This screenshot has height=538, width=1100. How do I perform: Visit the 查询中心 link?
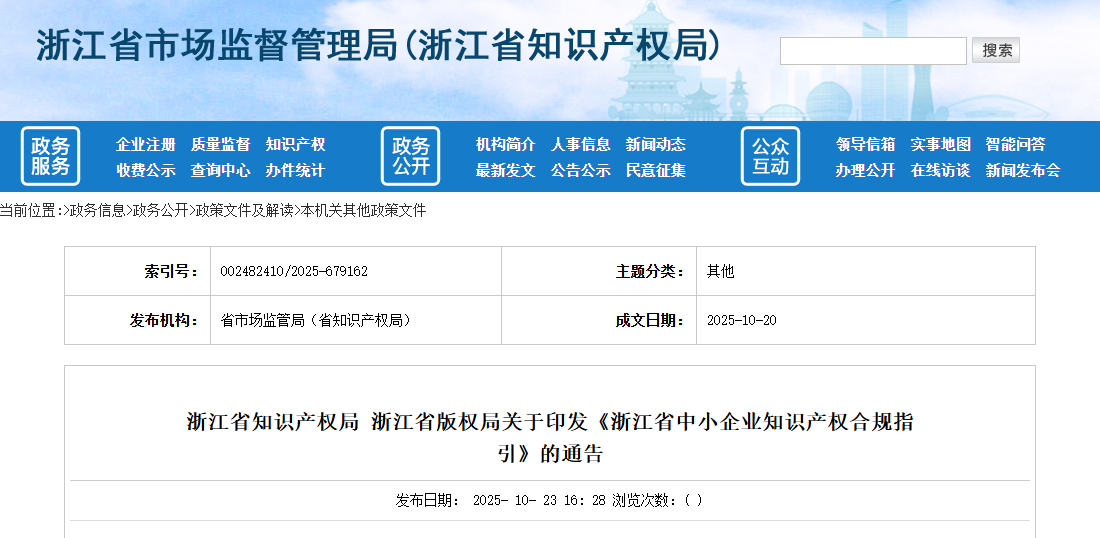coord(220,170)
